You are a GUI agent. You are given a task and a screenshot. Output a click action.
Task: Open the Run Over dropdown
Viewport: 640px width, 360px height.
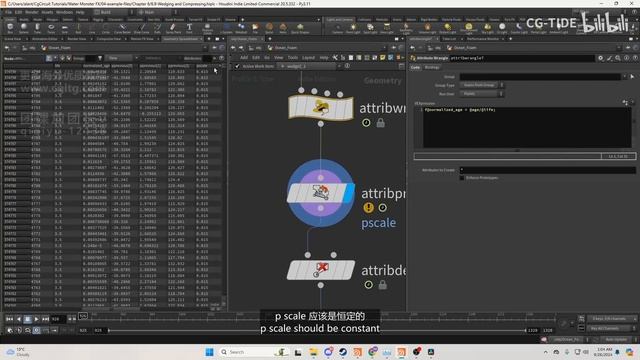[x=482, y=94]
